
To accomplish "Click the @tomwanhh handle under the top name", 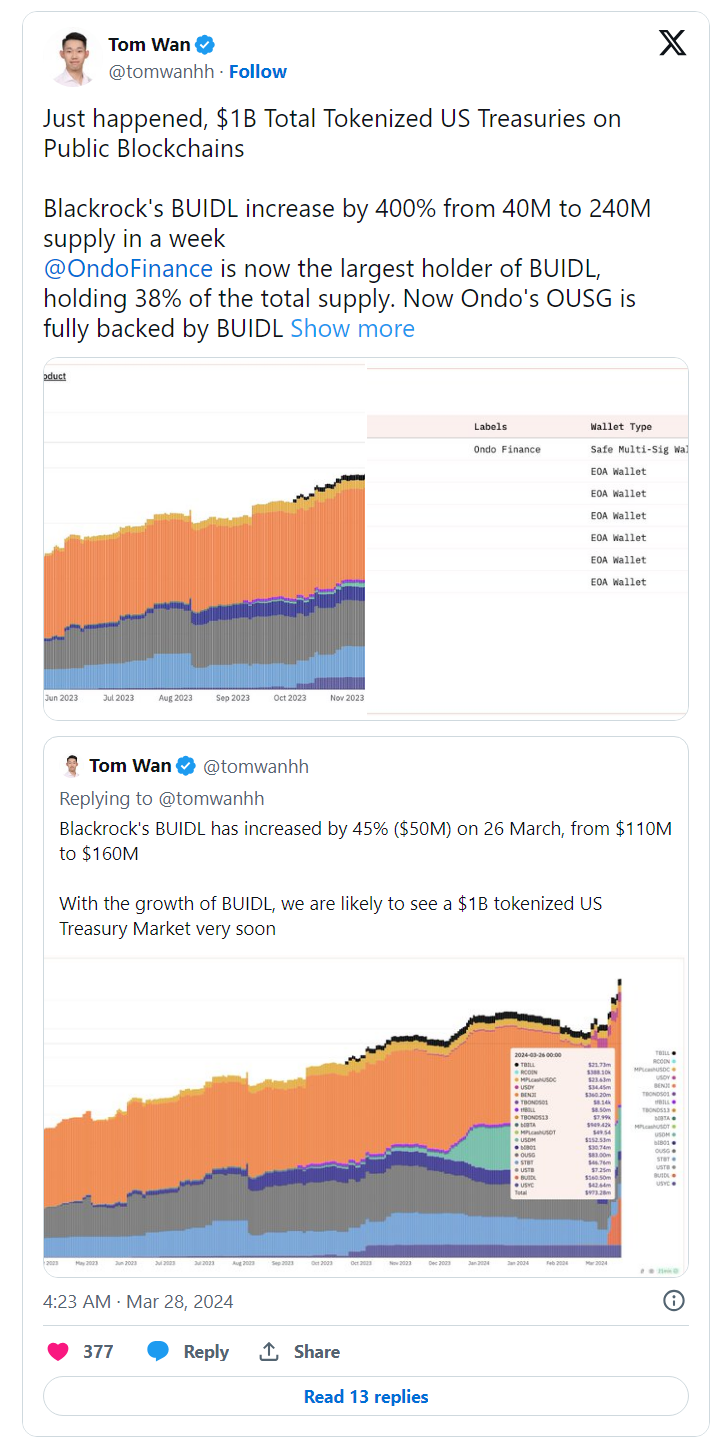I will (x=162, y=72).
